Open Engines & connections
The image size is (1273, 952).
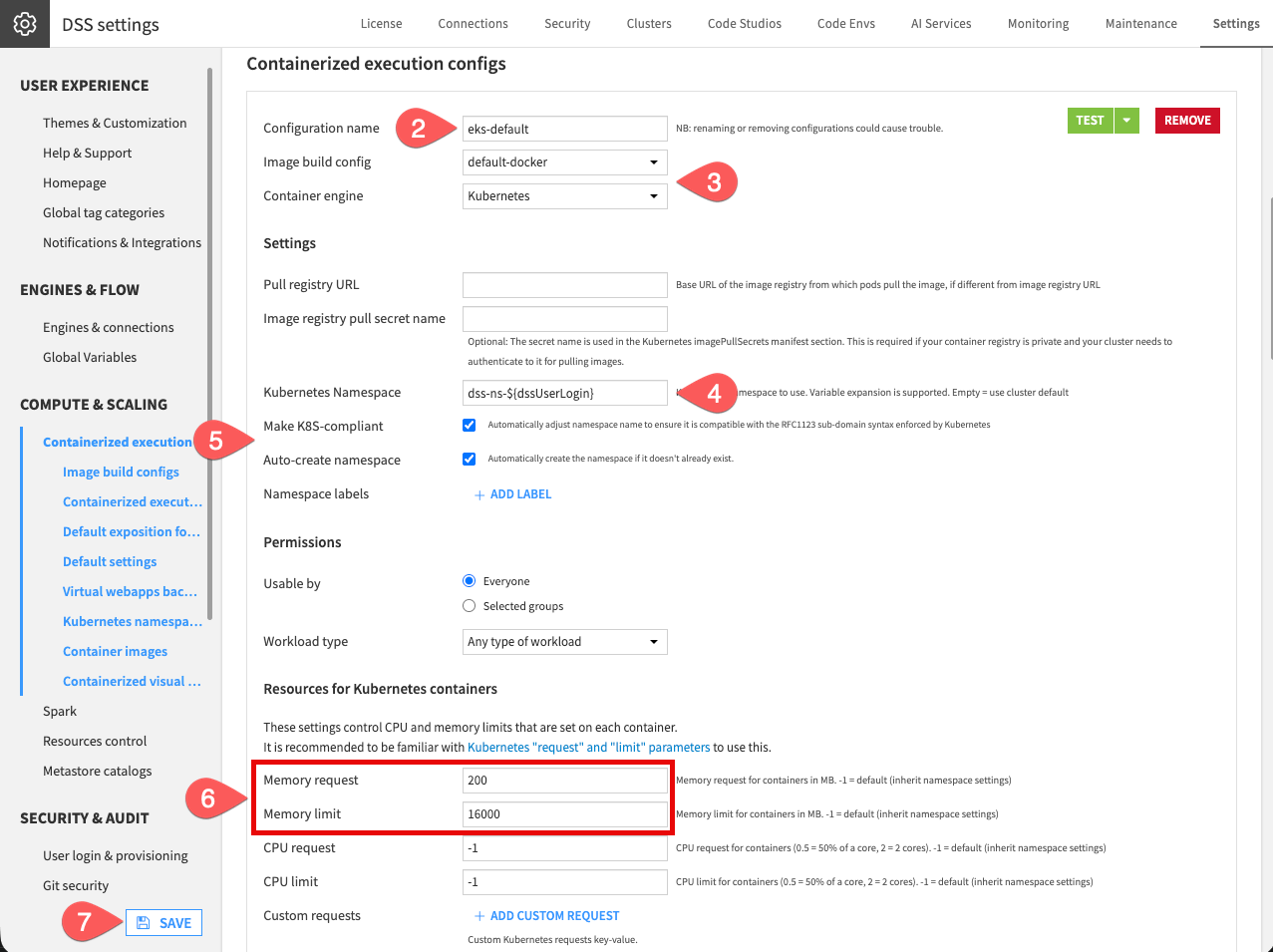(109, 328)
